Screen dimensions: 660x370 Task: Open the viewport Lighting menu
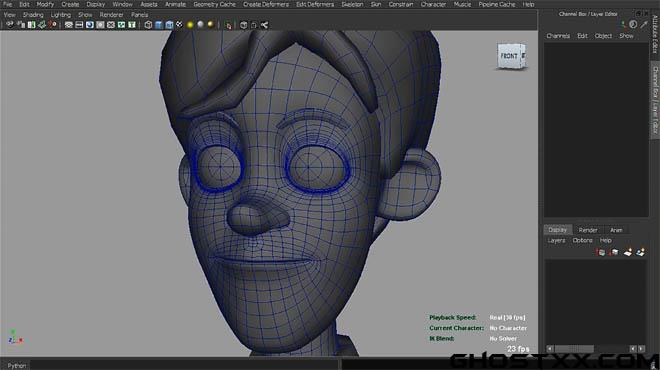(61, 15)
